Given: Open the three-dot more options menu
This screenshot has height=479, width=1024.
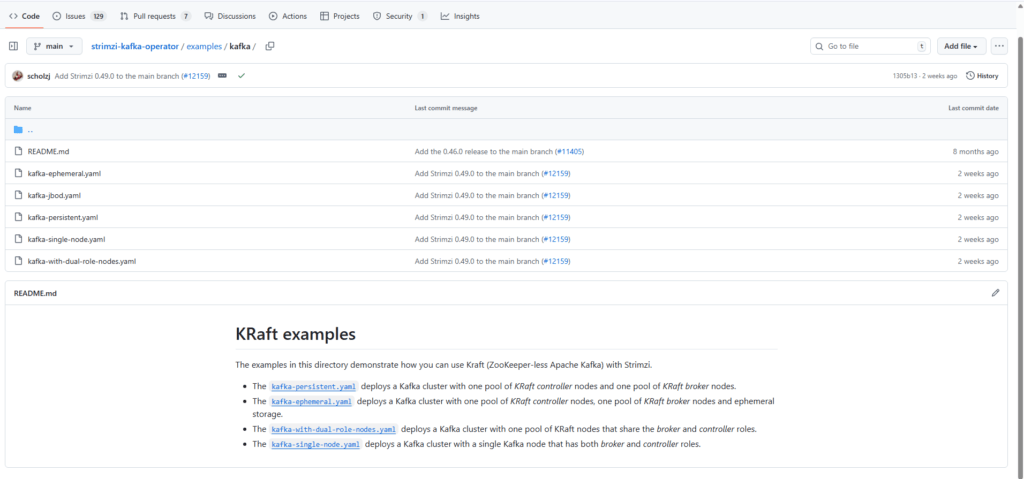Looking at the screenshot, I should 999,46.
